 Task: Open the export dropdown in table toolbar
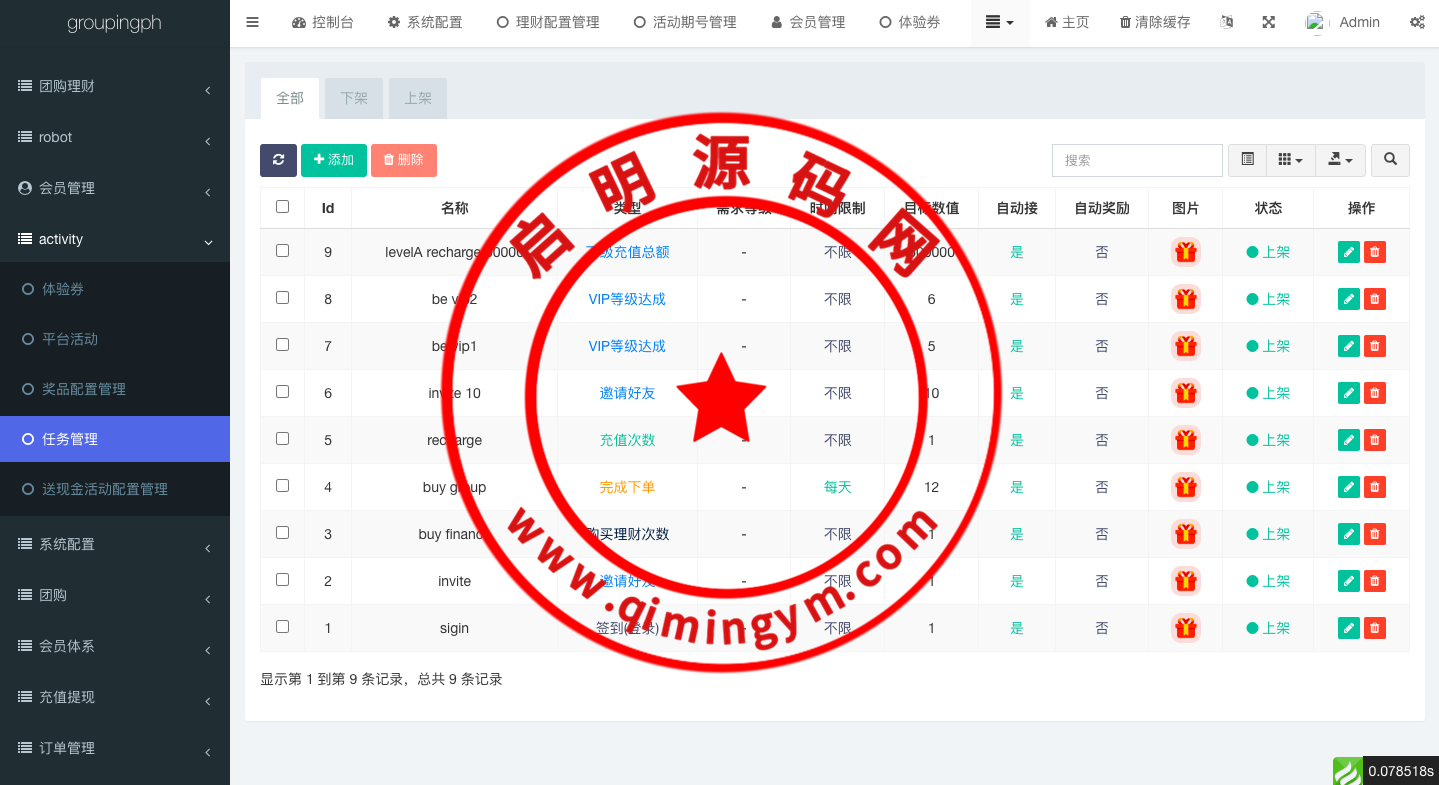tap(1340, 160)
